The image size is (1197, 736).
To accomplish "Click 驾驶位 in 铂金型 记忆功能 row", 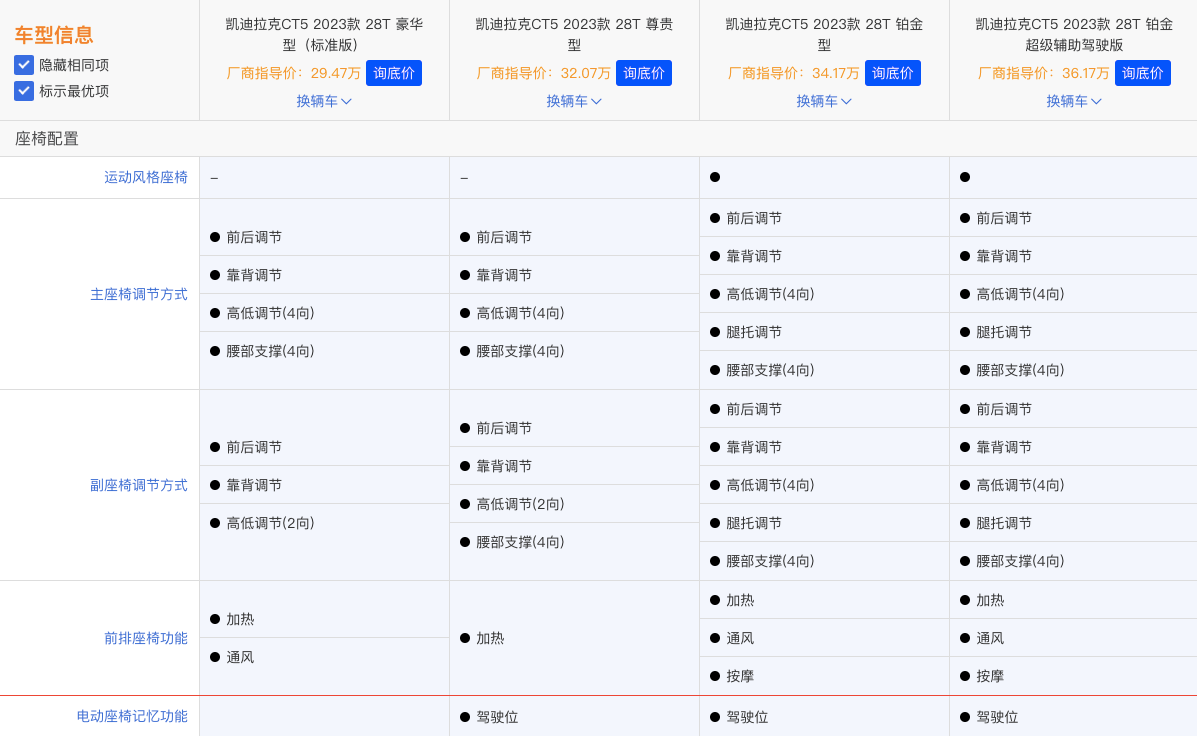I will click(747, 717).
